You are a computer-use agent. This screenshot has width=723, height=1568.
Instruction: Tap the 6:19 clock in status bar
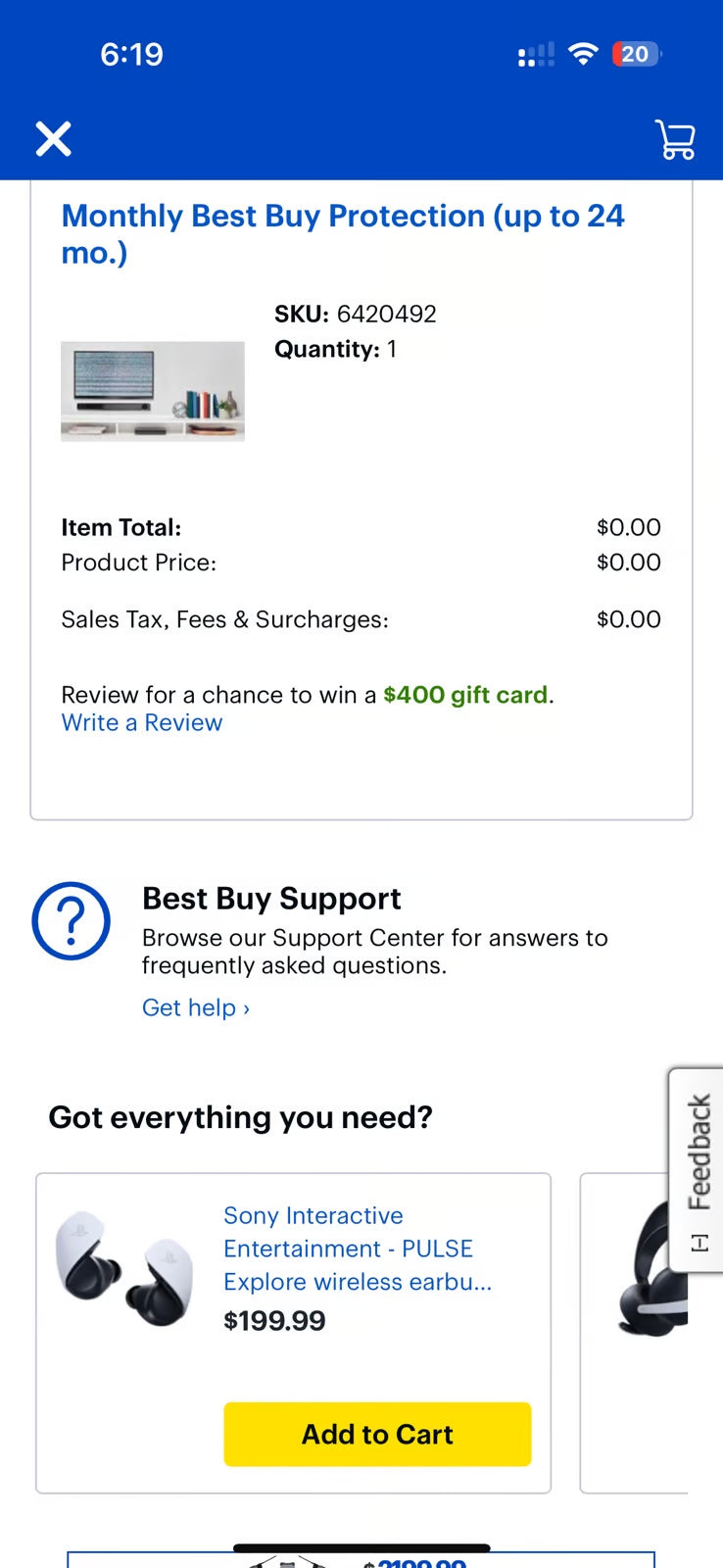coord(131,55)
